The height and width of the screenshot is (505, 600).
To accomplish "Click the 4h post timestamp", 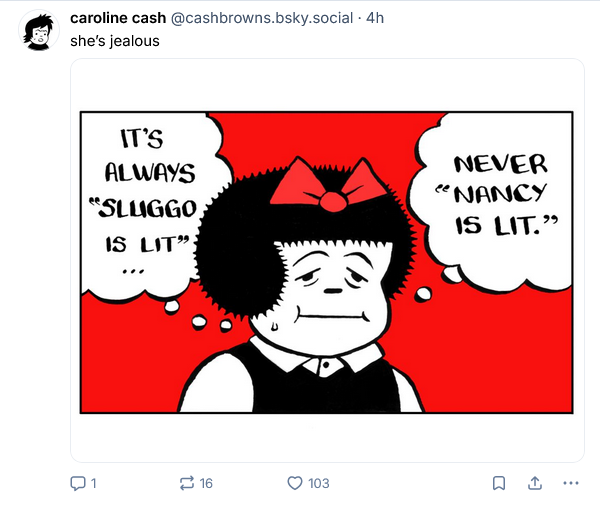I will 375,18.
